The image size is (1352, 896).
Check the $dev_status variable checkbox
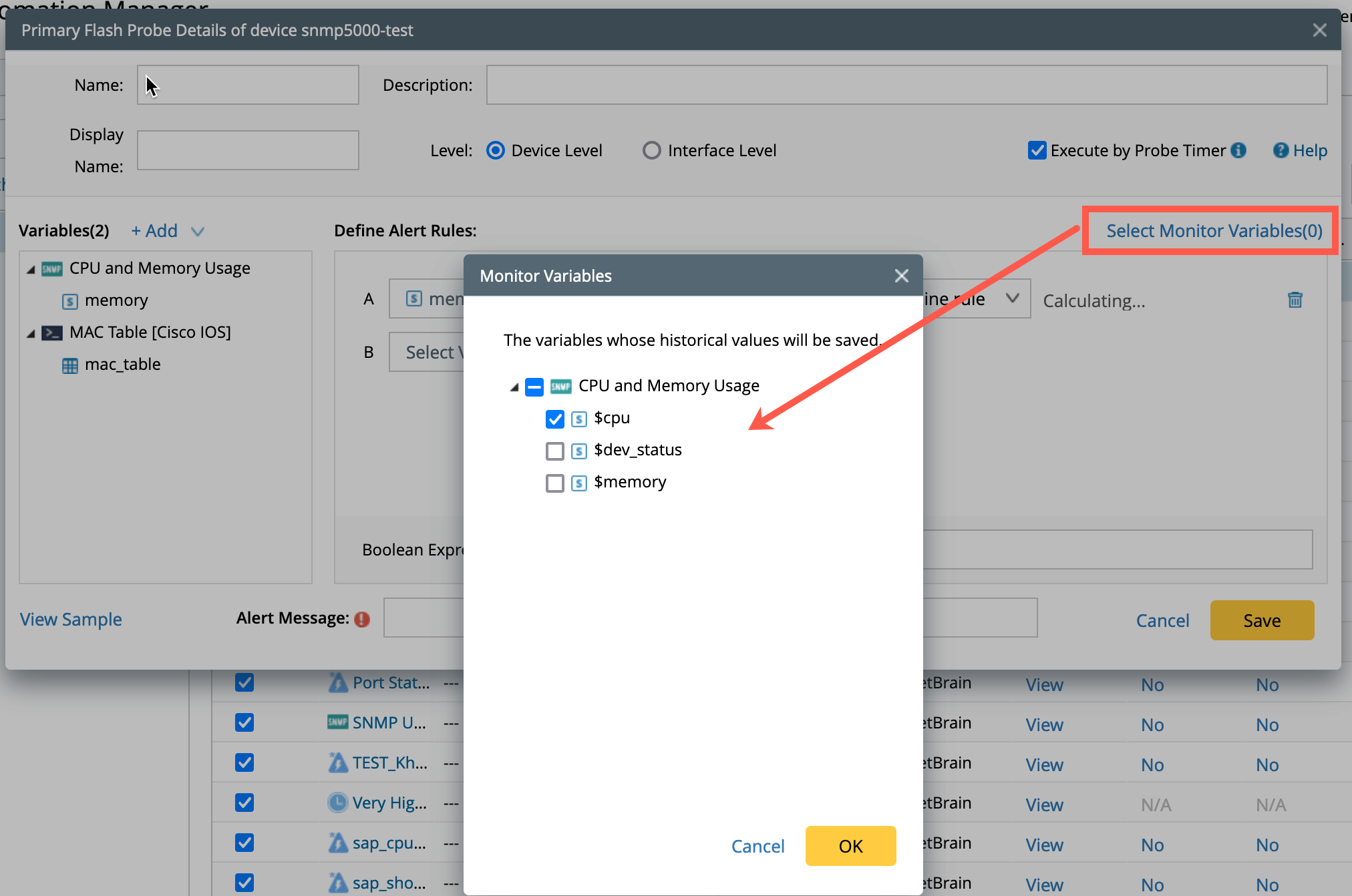coord(554,451)
